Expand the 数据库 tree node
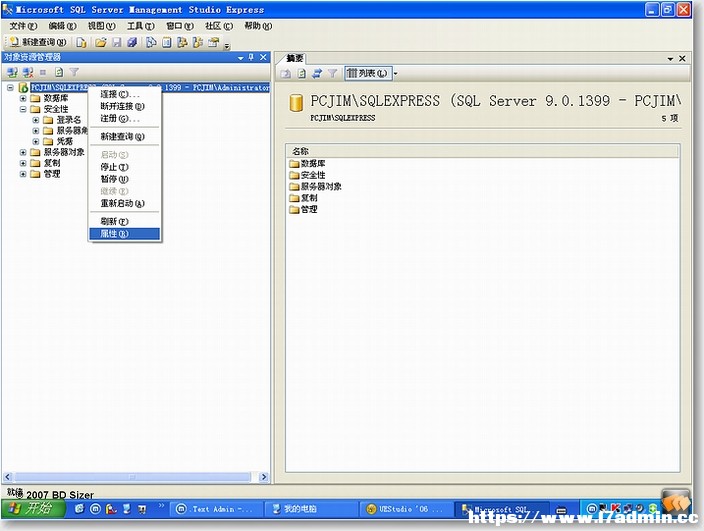The image size is (704, 531). [x=23, y=98]
